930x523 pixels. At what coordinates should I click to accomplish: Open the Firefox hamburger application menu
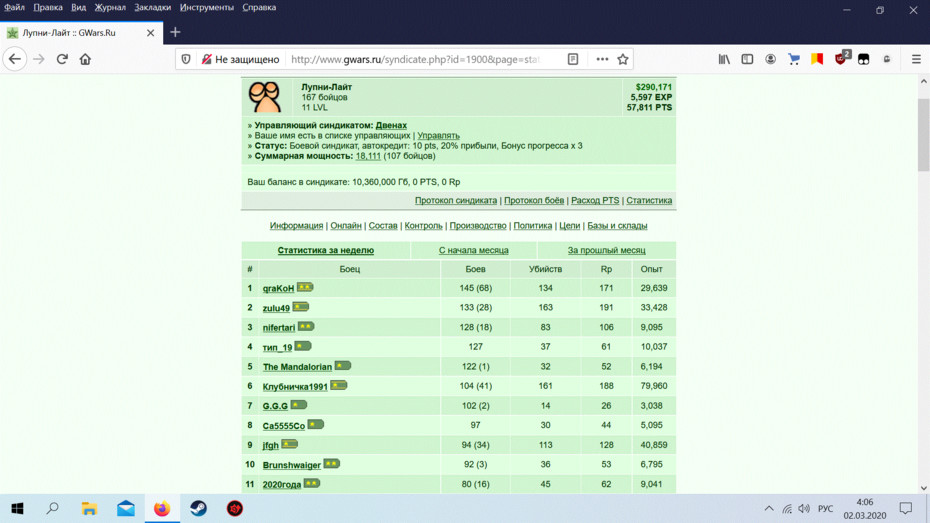click(x=916, y=59)
